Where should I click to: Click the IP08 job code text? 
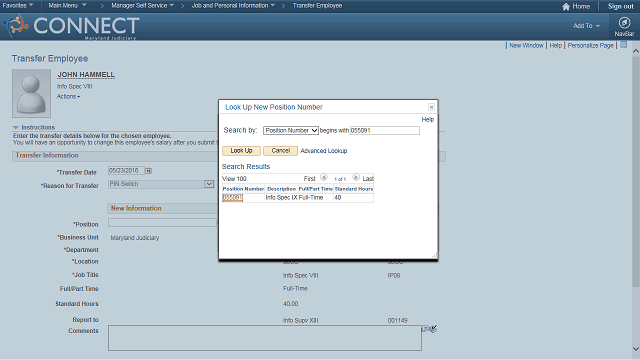394,276
